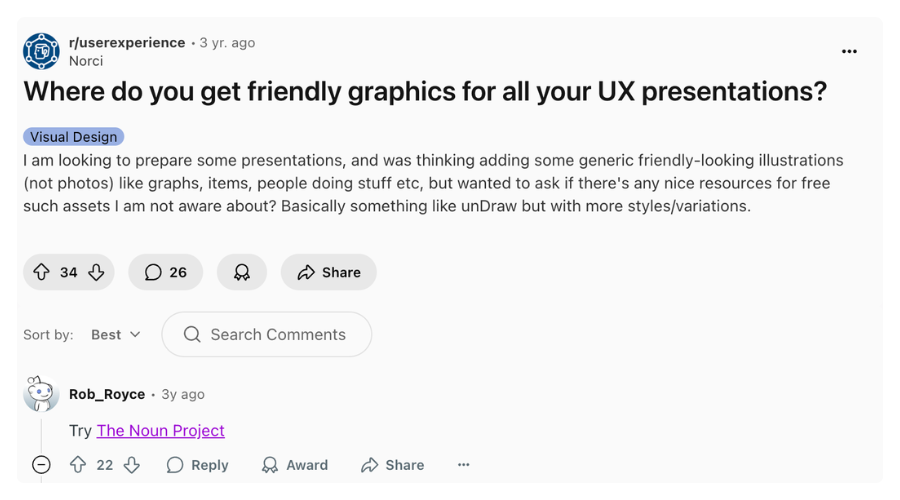
Task: Downvote Rob_Royce's comment
Action: pyautogui.click(x=132, y=464)
